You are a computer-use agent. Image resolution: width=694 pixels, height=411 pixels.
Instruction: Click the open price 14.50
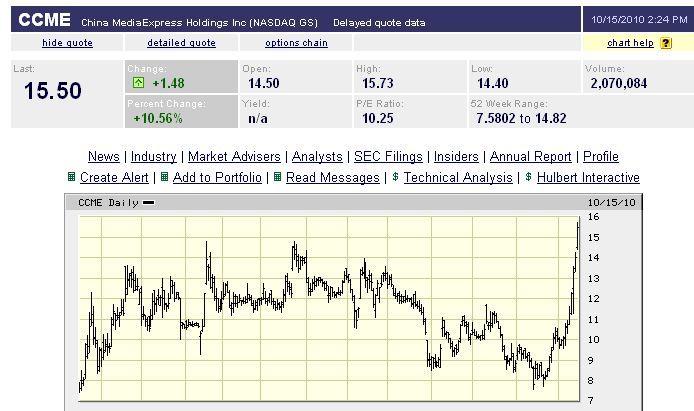pyautogui.click(x=263, y=83)
